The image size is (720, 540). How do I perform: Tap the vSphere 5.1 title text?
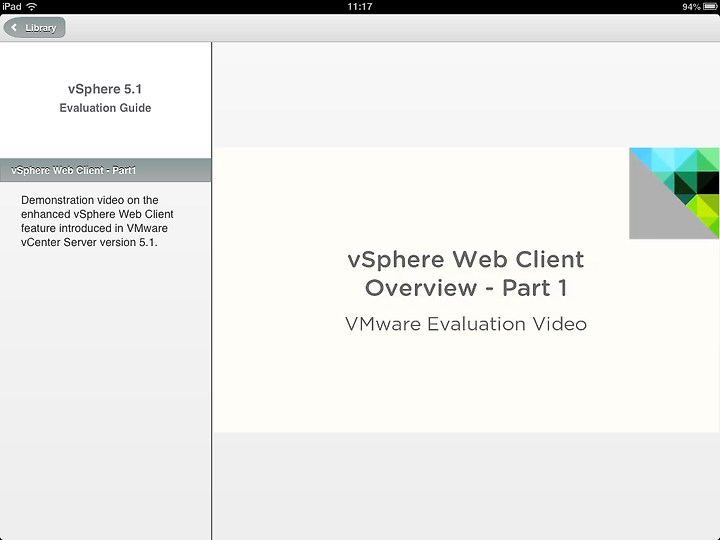coord(105,89)
